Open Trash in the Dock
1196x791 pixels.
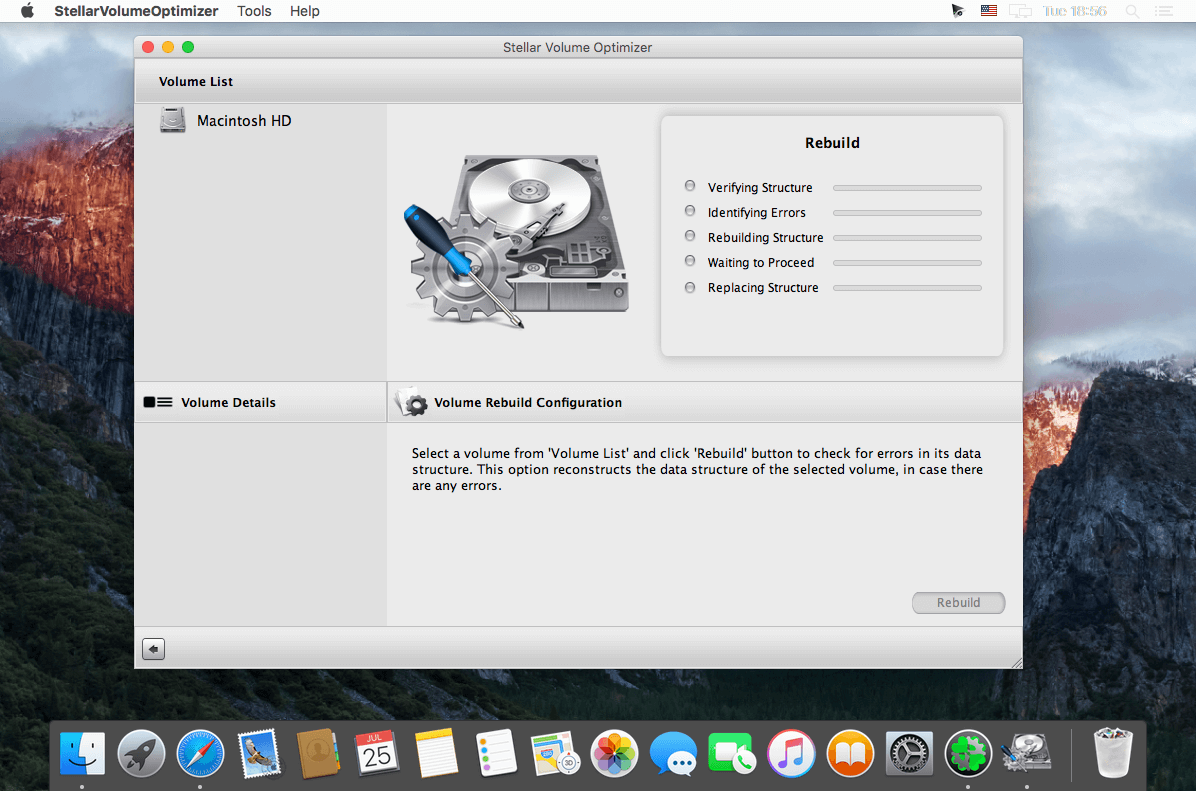(x=1113, y=754)
